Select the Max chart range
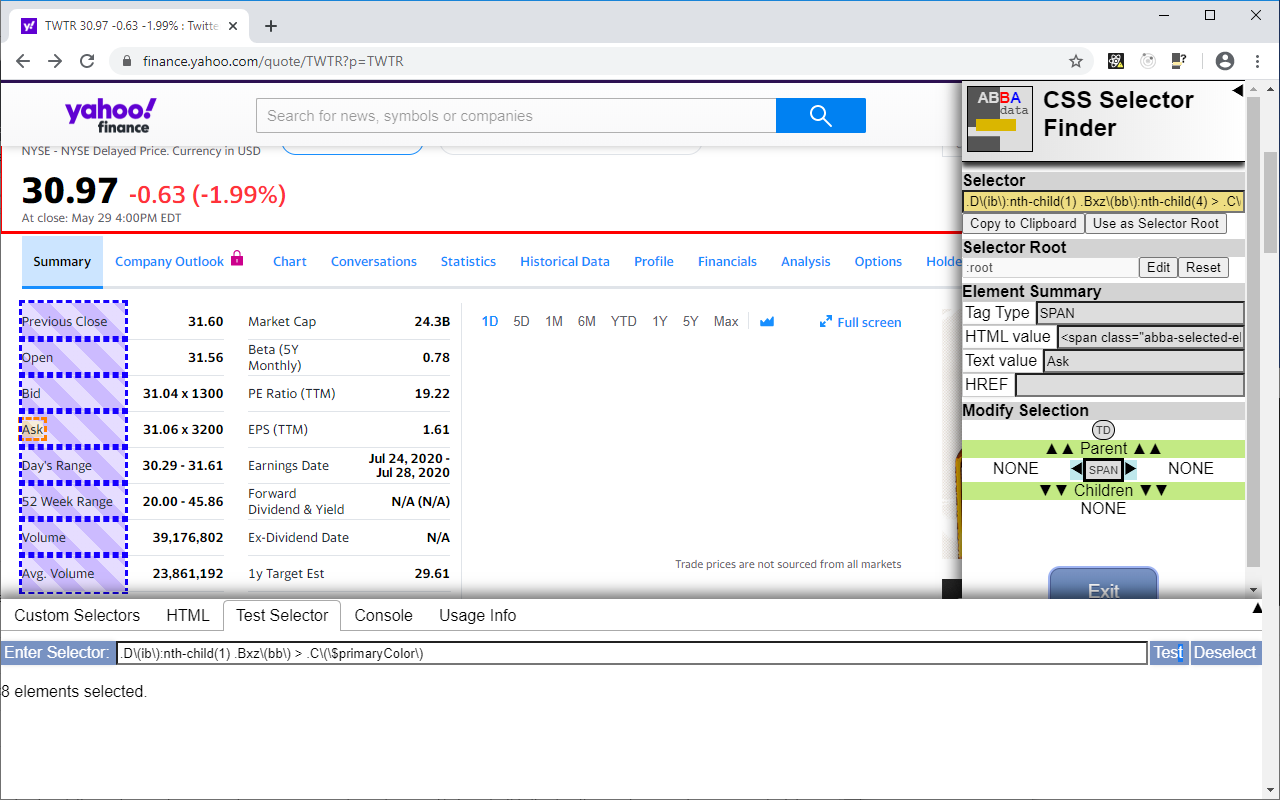This screenshot has width=1280, height=800. click(726, 321)
